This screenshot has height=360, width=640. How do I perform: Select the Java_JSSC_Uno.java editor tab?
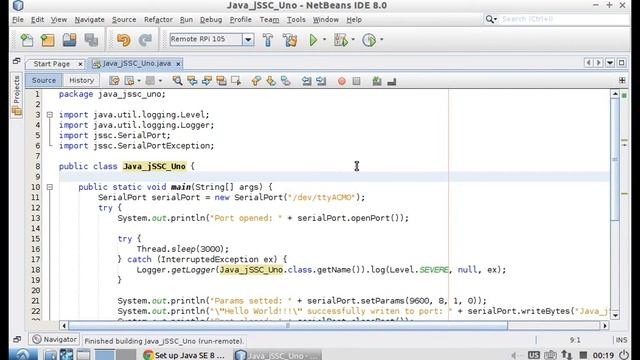pyautogui.click(x=136, y=64)
